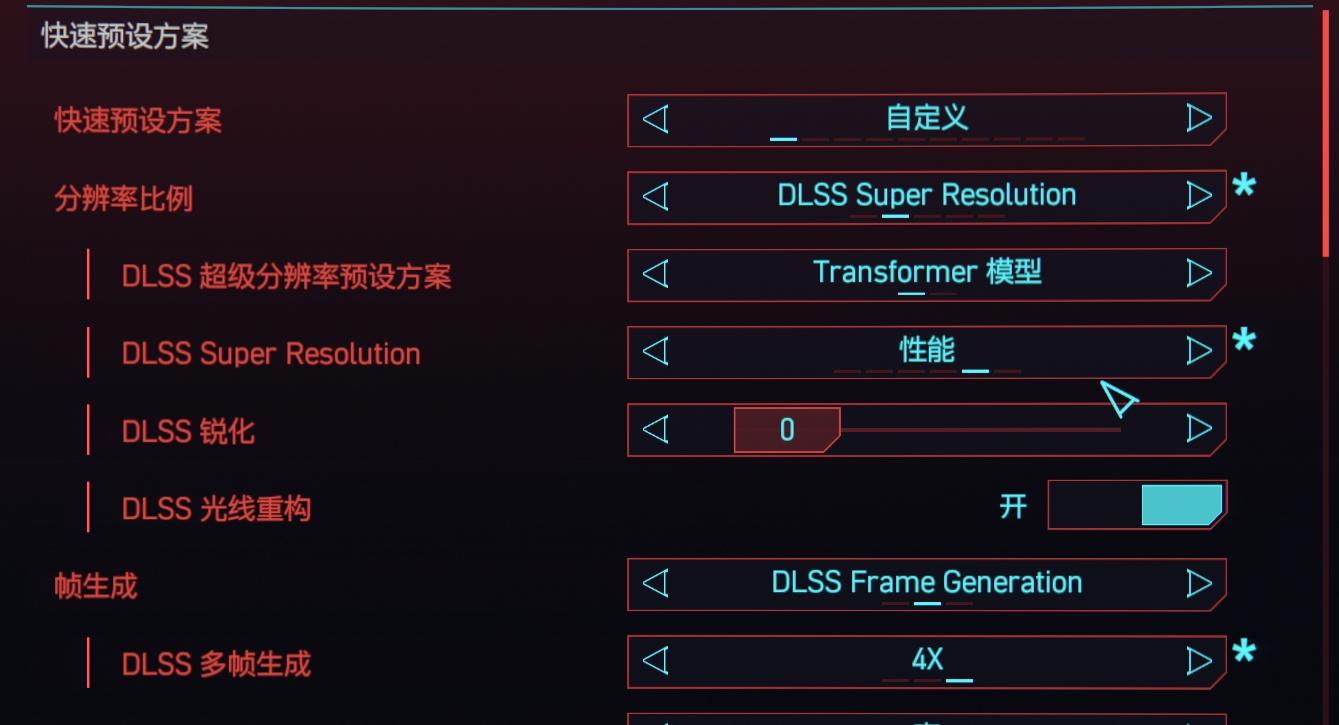The height and width of the screenshot is (725, 1339).
Task: Click the 自定义 preset value
Action: tap(927, 118)
